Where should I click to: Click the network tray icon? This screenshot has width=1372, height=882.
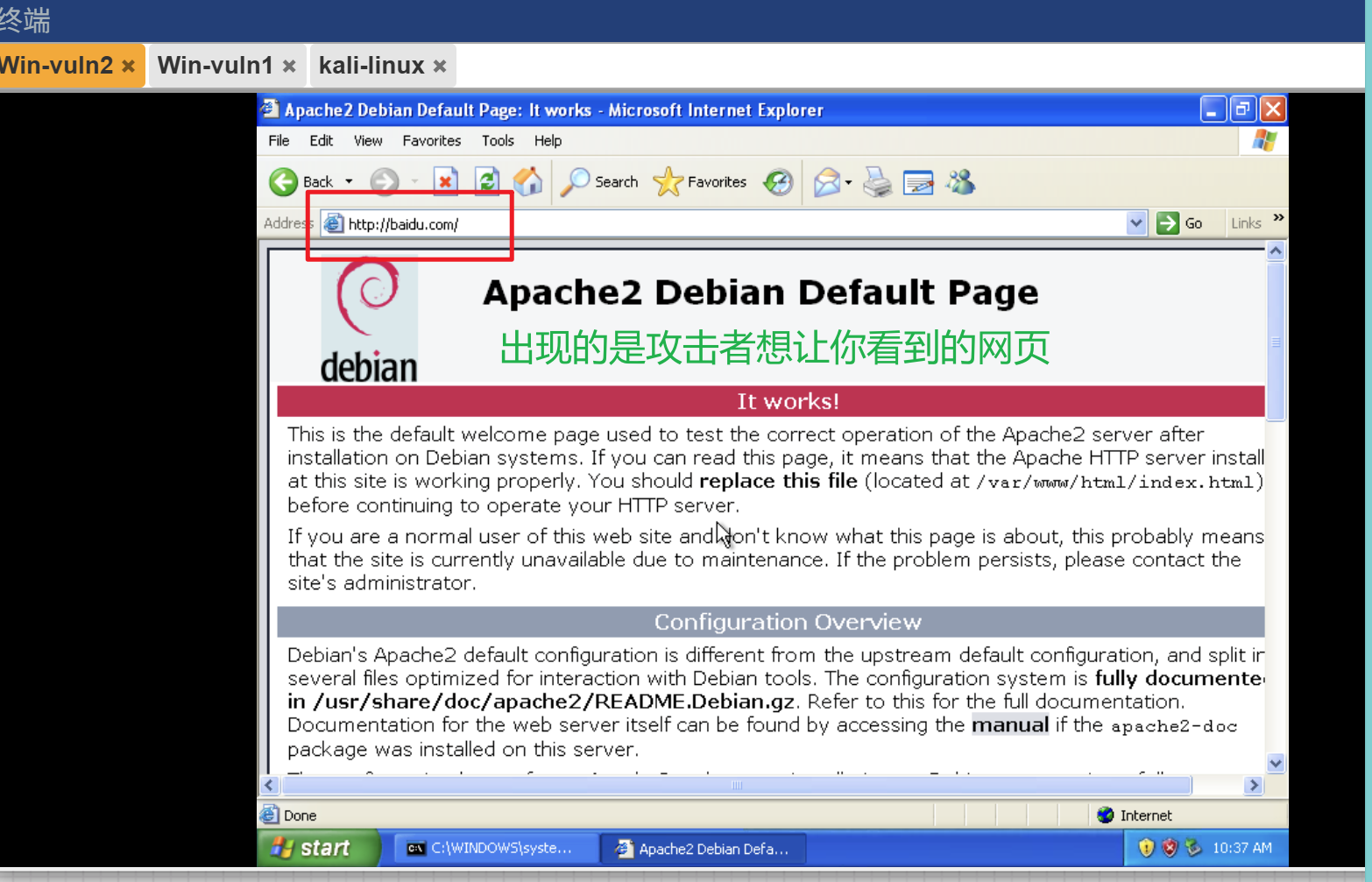1192,847
